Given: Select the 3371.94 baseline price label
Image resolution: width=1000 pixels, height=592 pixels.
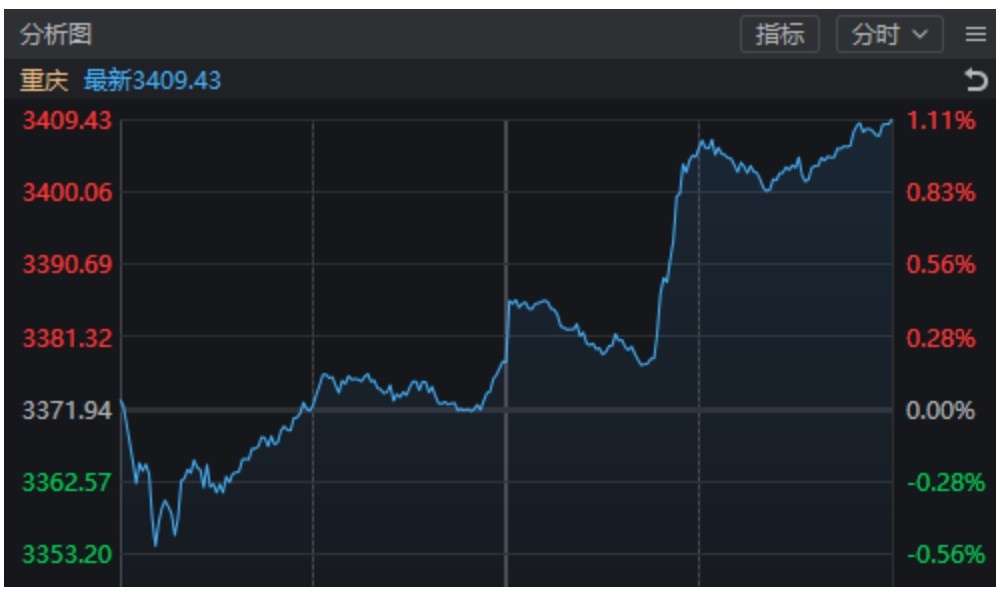Looking at the screenshot, I should (67, 410).
